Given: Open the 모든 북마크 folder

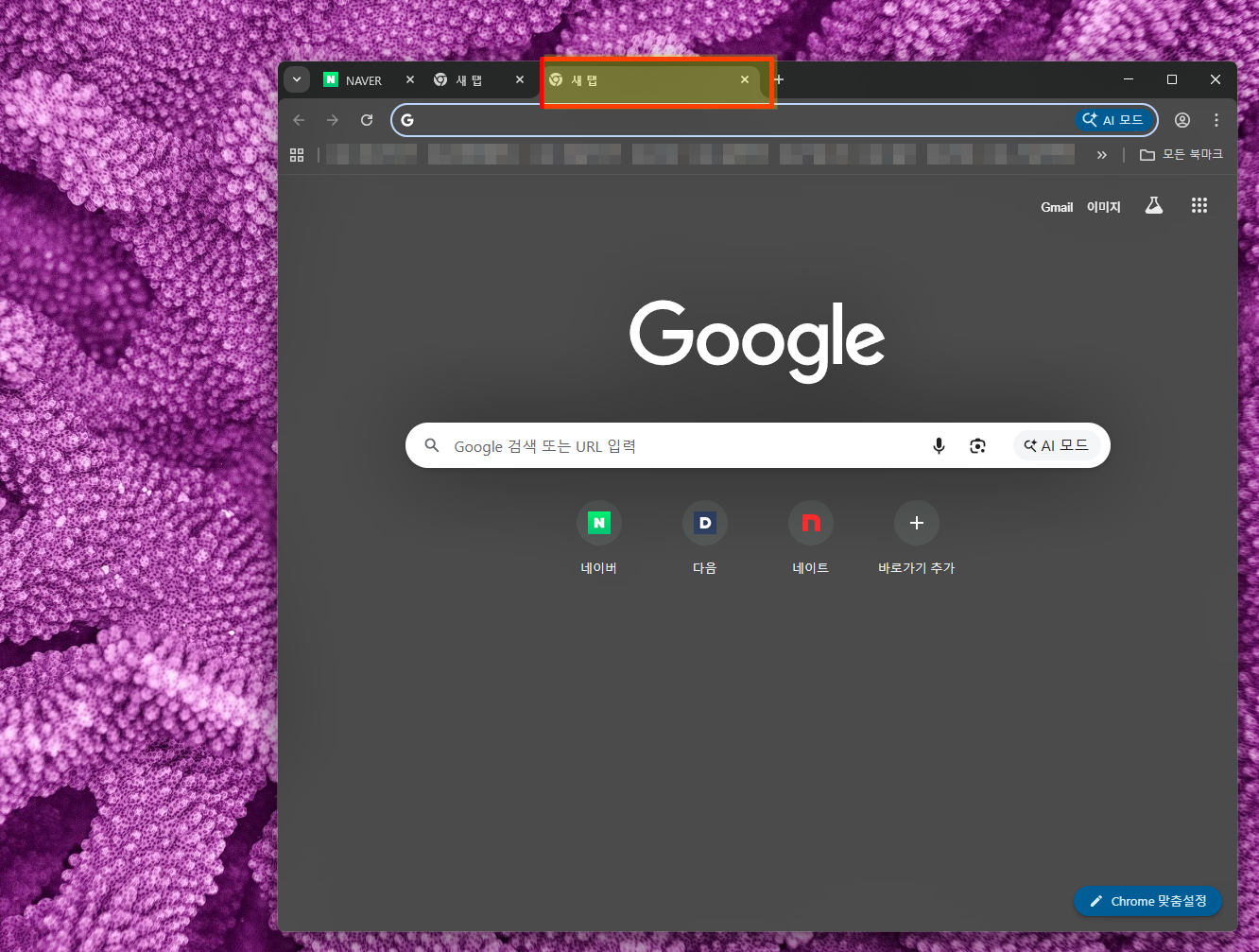Looking at the screenshot, I should (x=1181, y=155).
